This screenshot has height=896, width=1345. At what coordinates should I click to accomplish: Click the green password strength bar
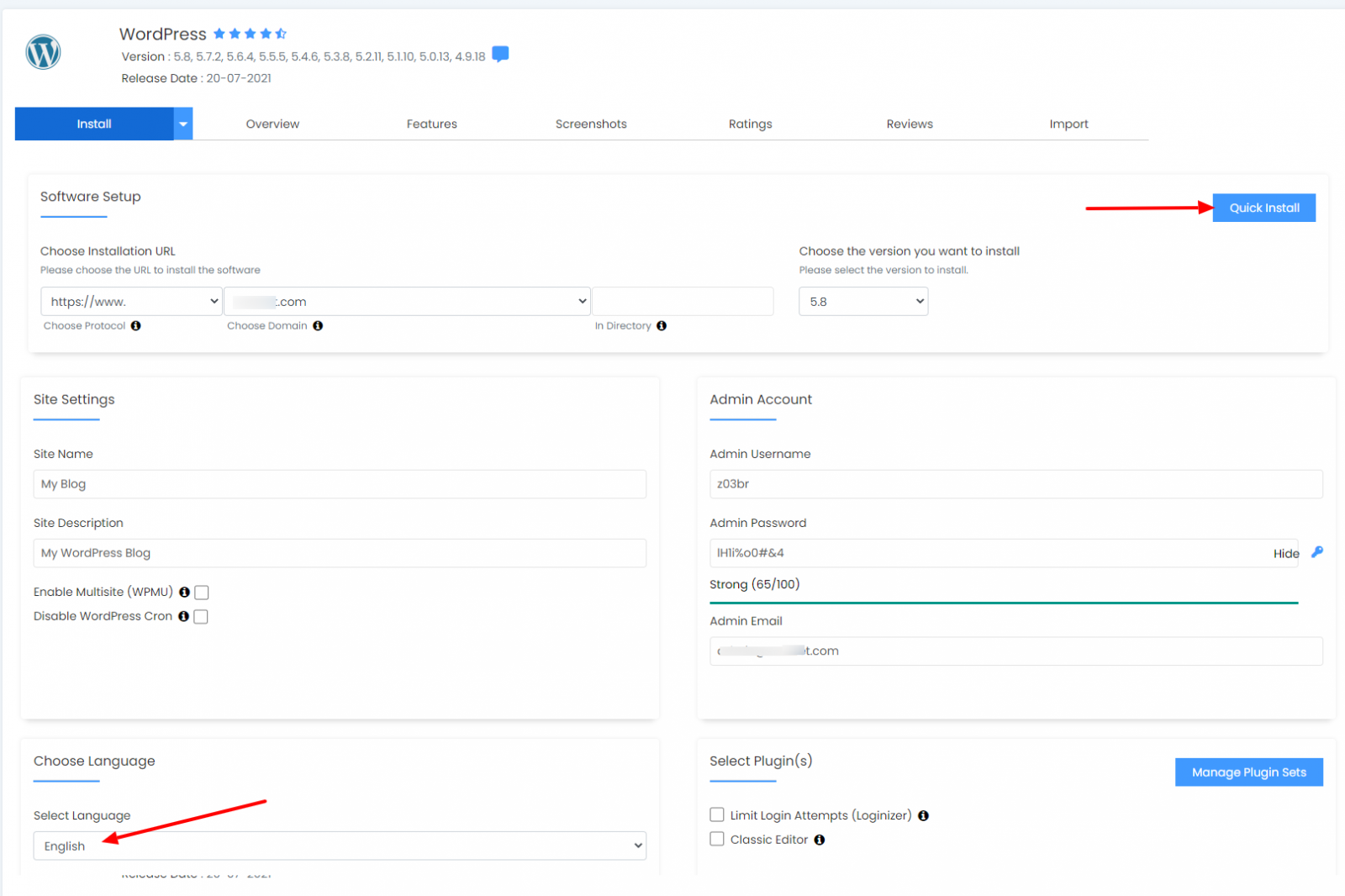1005,603
